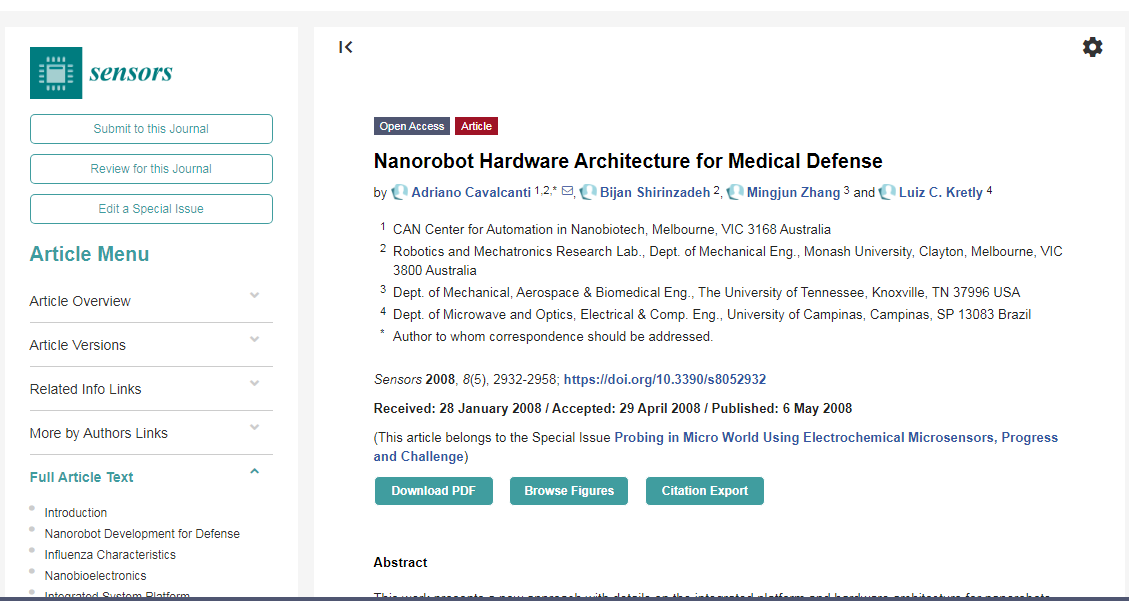1129x601 pixels.
Task: Open settings via the gear icon
Action: [x=1092, y=48]
